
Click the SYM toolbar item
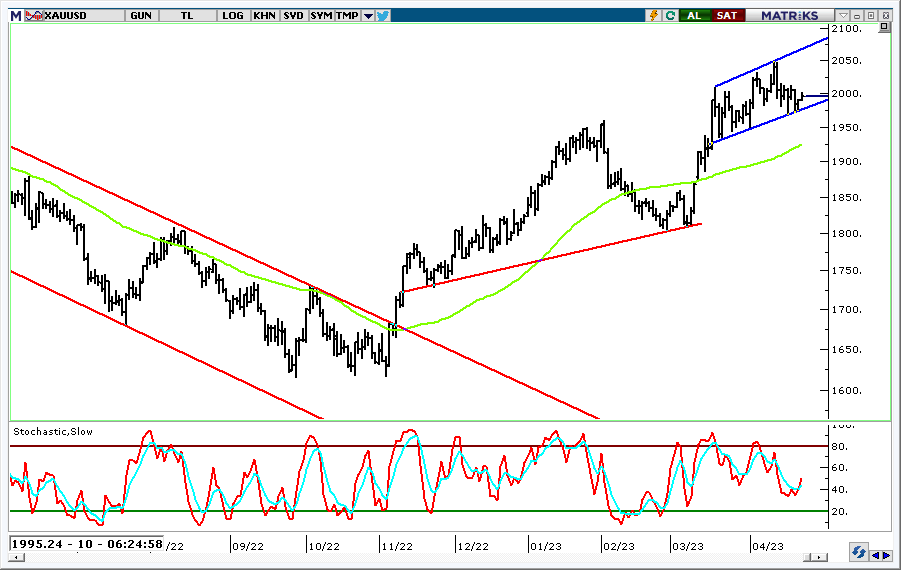point(321,15)
